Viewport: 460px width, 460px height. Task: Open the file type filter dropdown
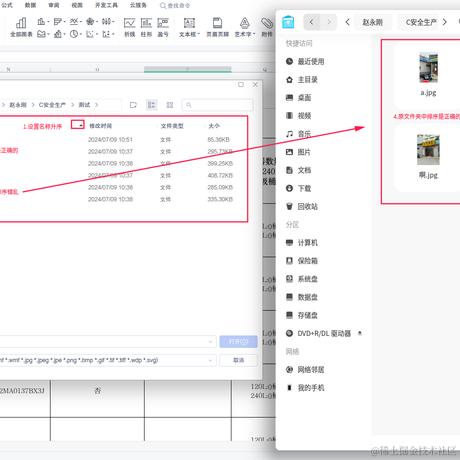click(210, 360)
